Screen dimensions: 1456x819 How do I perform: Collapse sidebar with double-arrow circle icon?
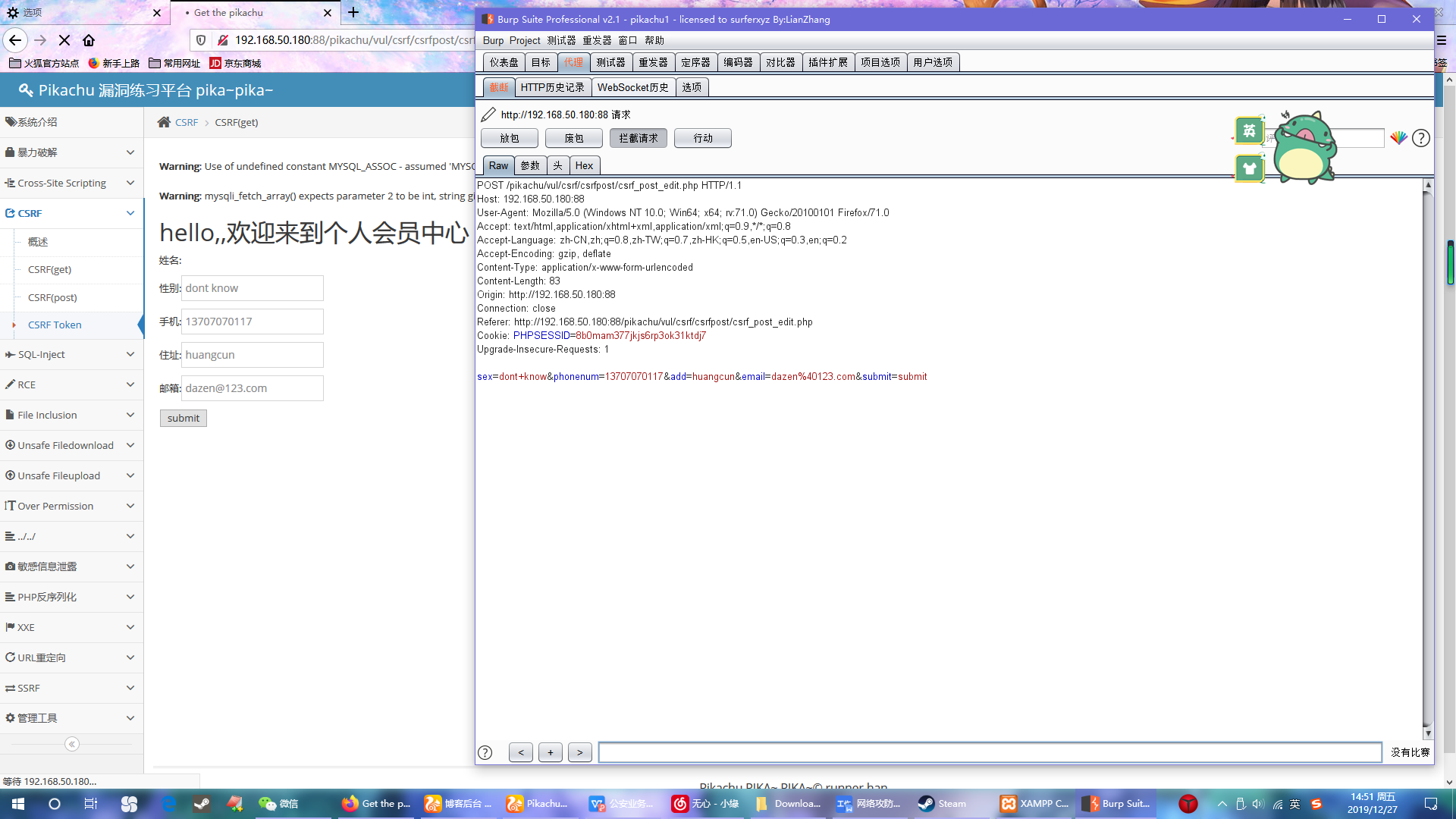(72, 744)
